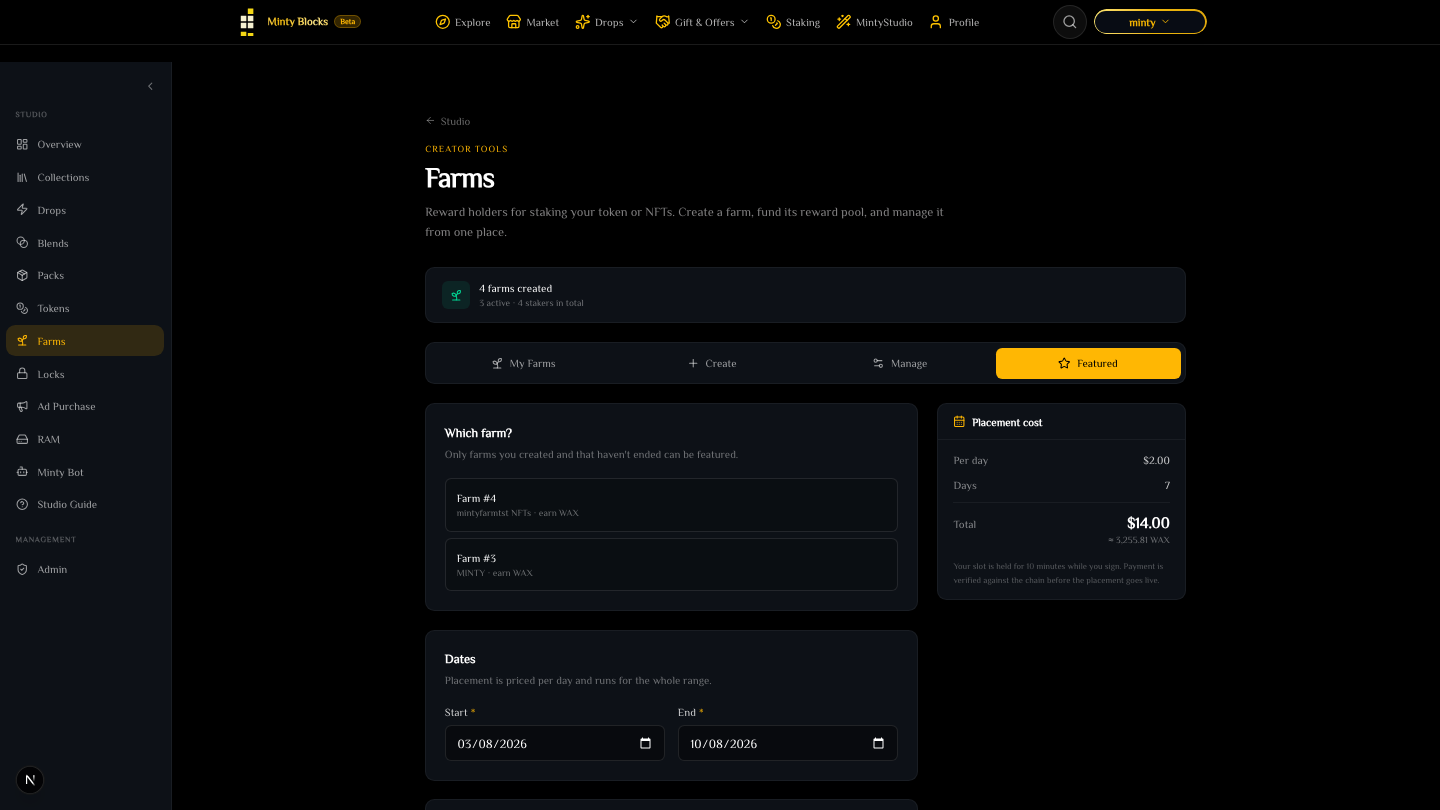Click the Minty Blocks logo icon
Screen dimensions: 1440x810
[x=247, y=22]
